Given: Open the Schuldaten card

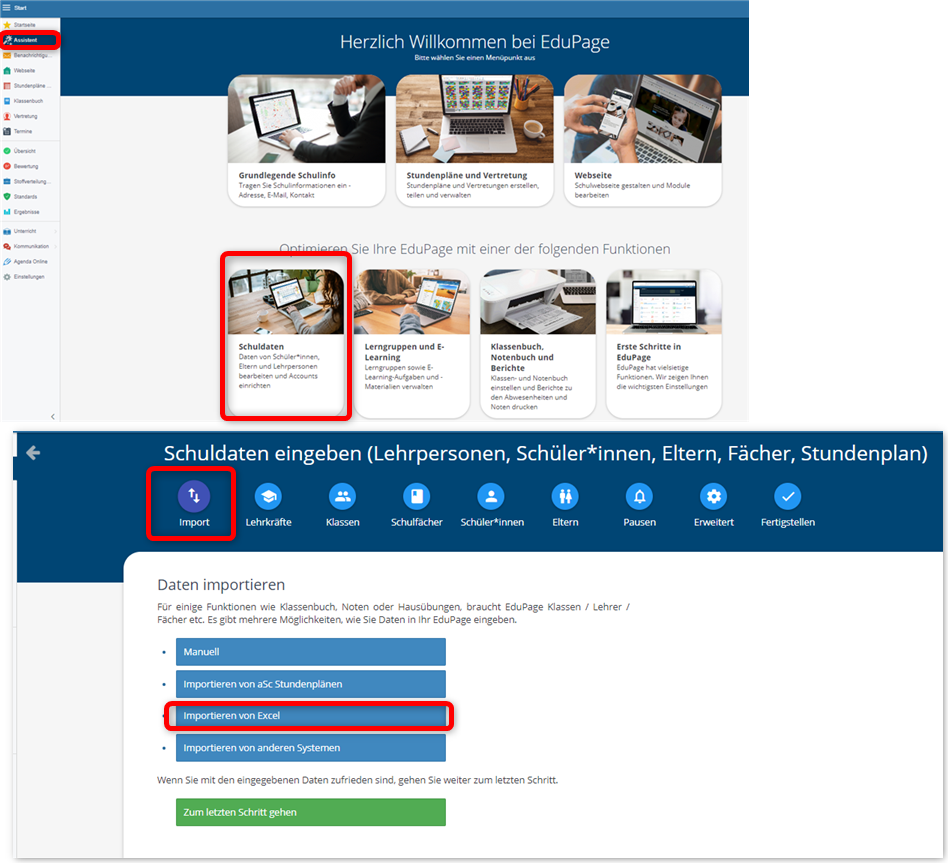Looking at the screenshot, I should click(x=286, y=343).
